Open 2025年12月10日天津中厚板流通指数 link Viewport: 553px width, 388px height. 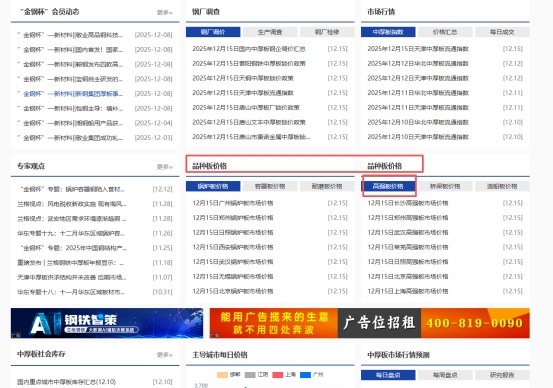418,137
